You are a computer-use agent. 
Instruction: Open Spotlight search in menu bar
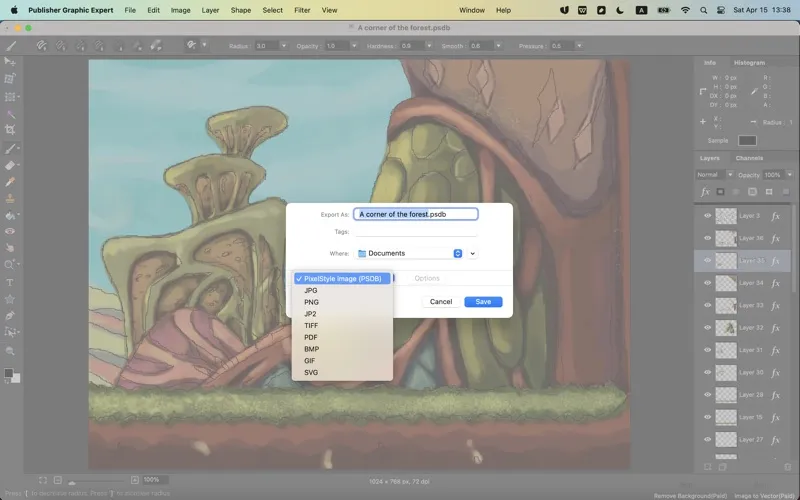(704, 10)
